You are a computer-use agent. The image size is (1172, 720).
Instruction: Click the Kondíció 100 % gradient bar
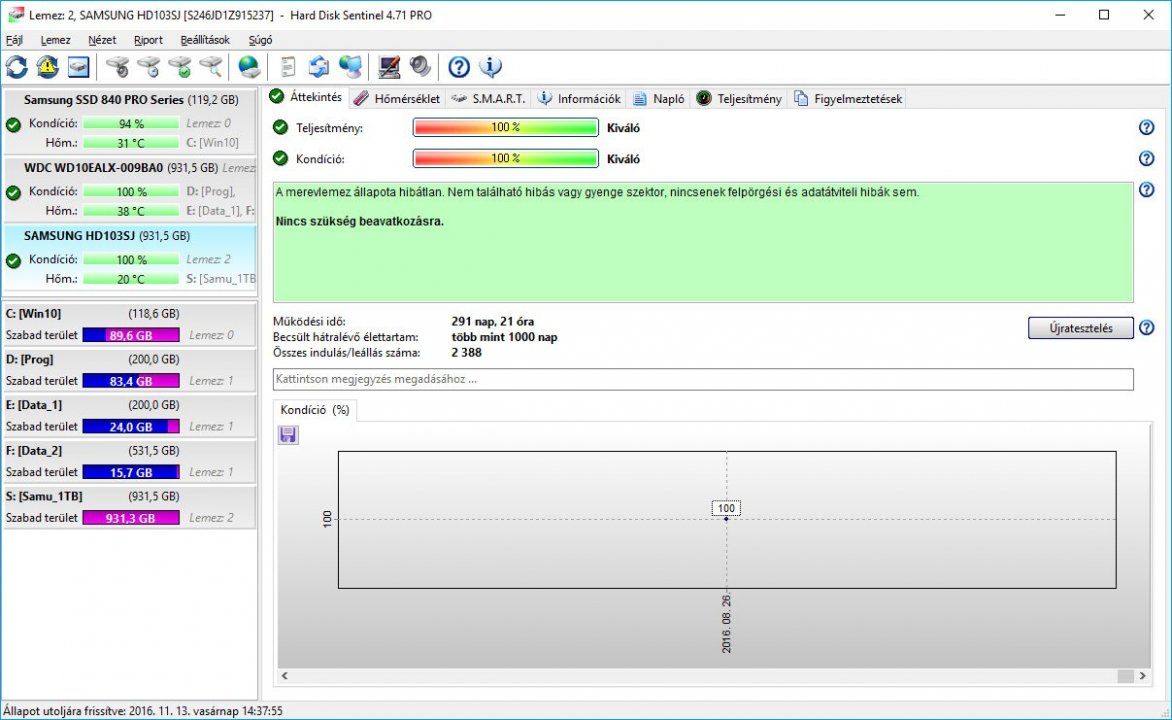pos(505,159)
